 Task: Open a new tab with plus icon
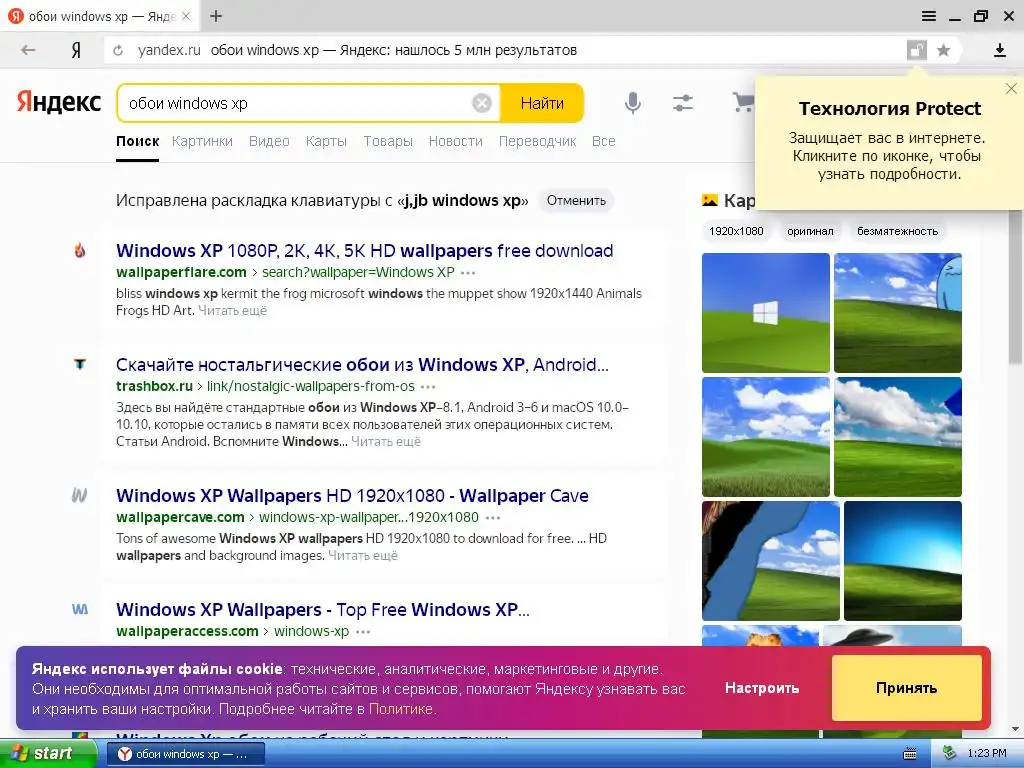coord(216,16)
